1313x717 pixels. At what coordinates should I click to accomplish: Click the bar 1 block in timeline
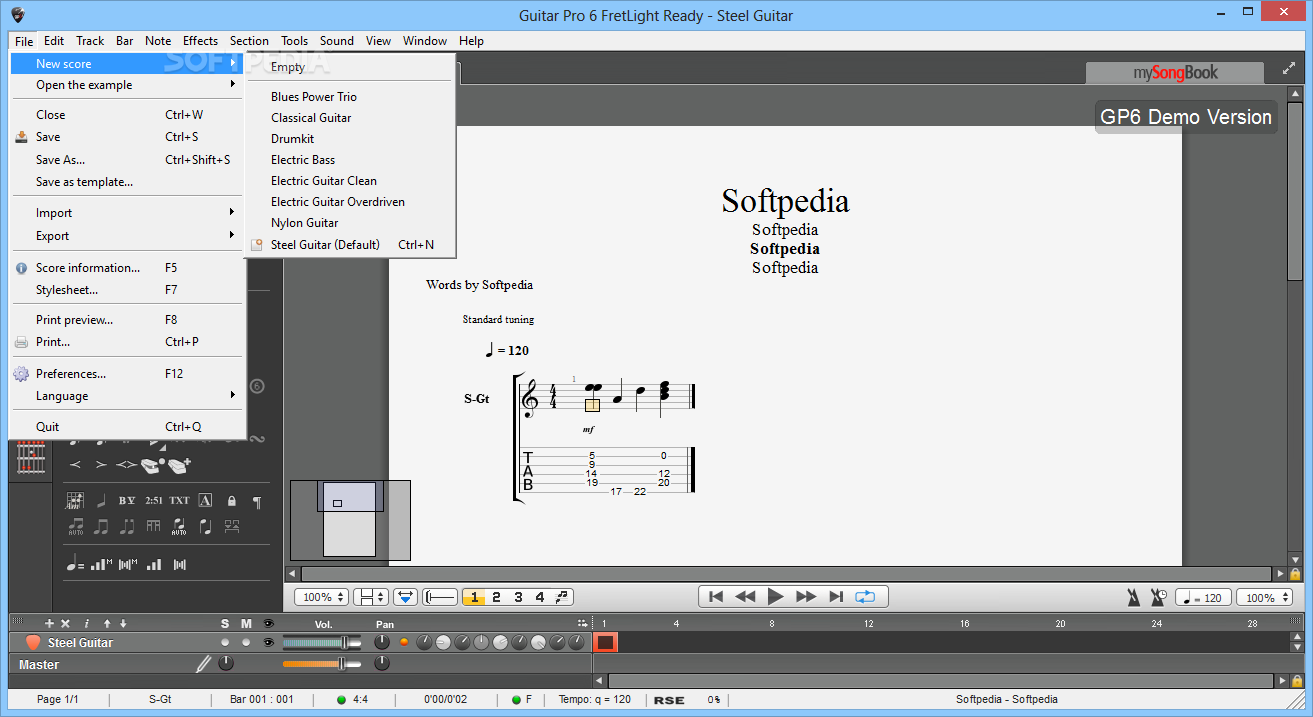[x=605, y=643]
